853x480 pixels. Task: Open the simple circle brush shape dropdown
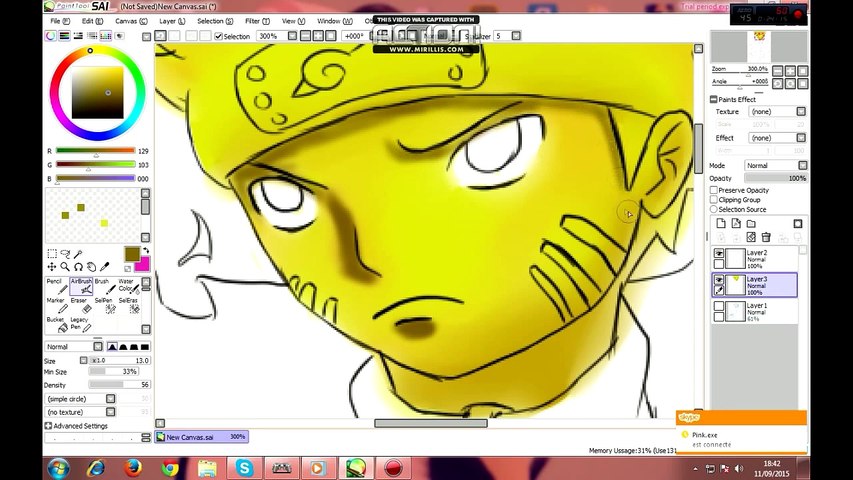pos(110,398)
